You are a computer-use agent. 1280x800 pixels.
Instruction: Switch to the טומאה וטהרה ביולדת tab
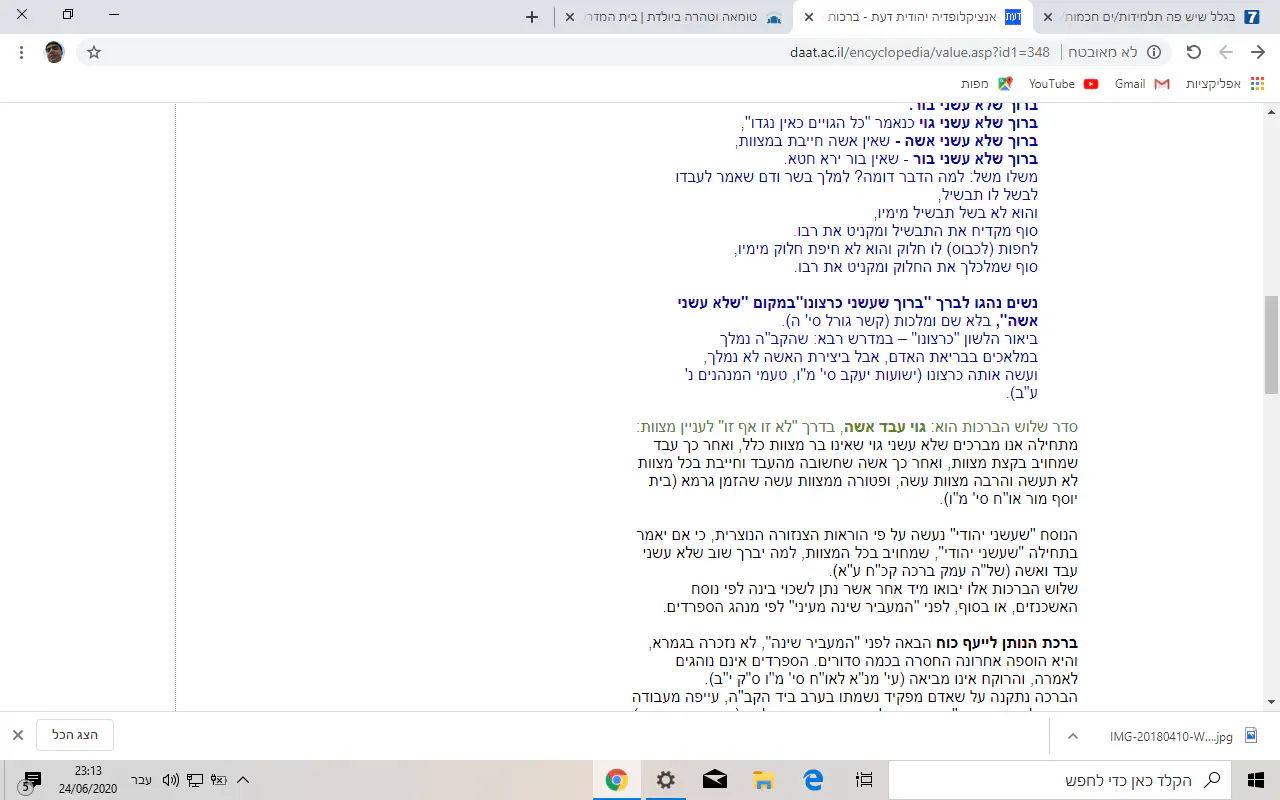tap(680, 17)
